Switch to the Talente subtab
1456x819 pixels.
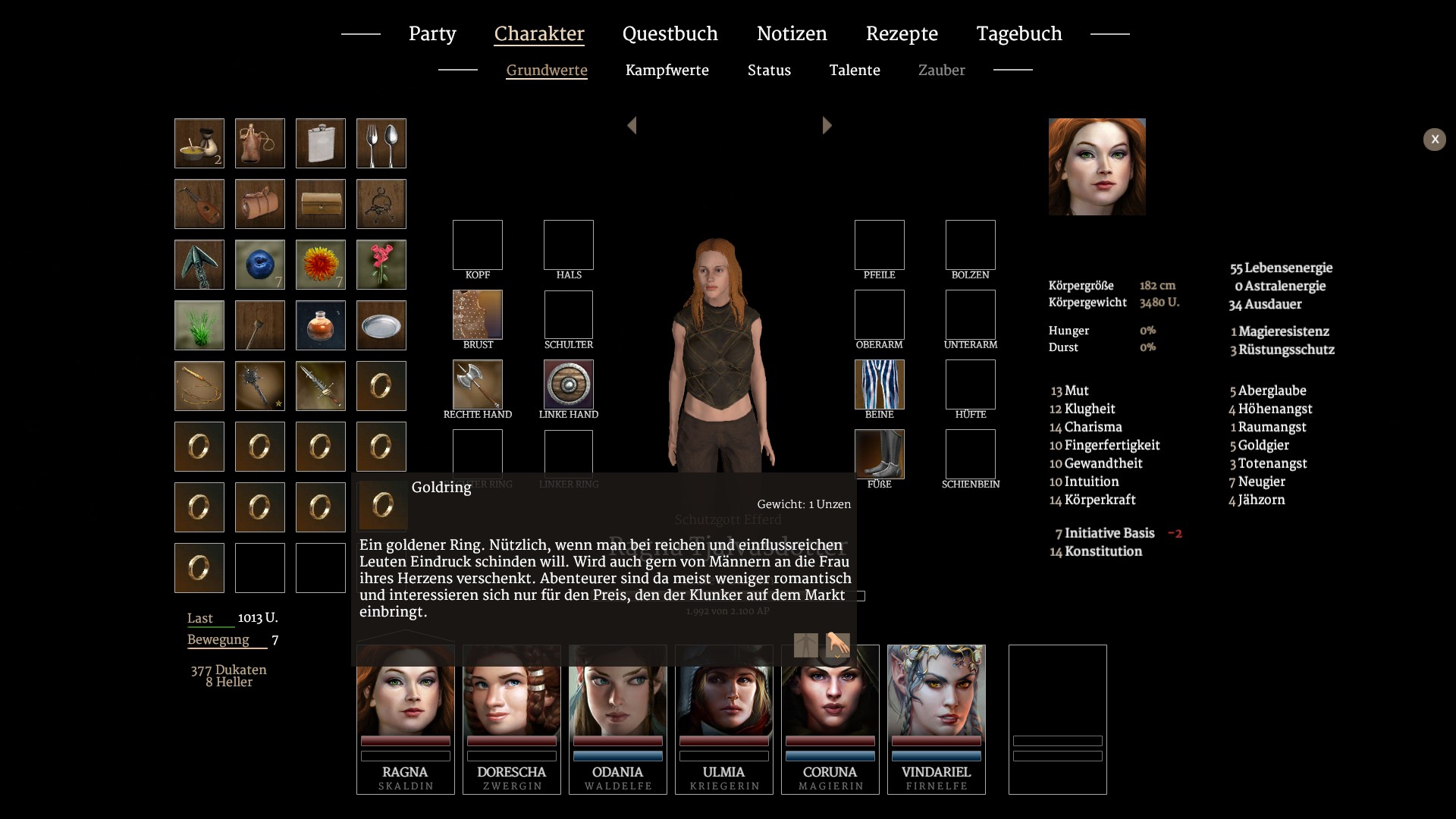point(855,71)
